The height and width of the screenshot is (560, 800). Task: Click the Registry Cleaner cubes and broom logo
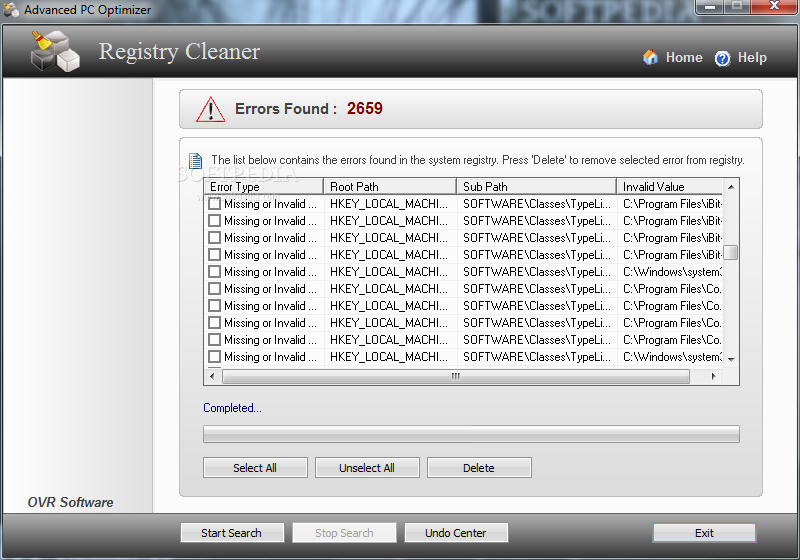pos(55,51)
